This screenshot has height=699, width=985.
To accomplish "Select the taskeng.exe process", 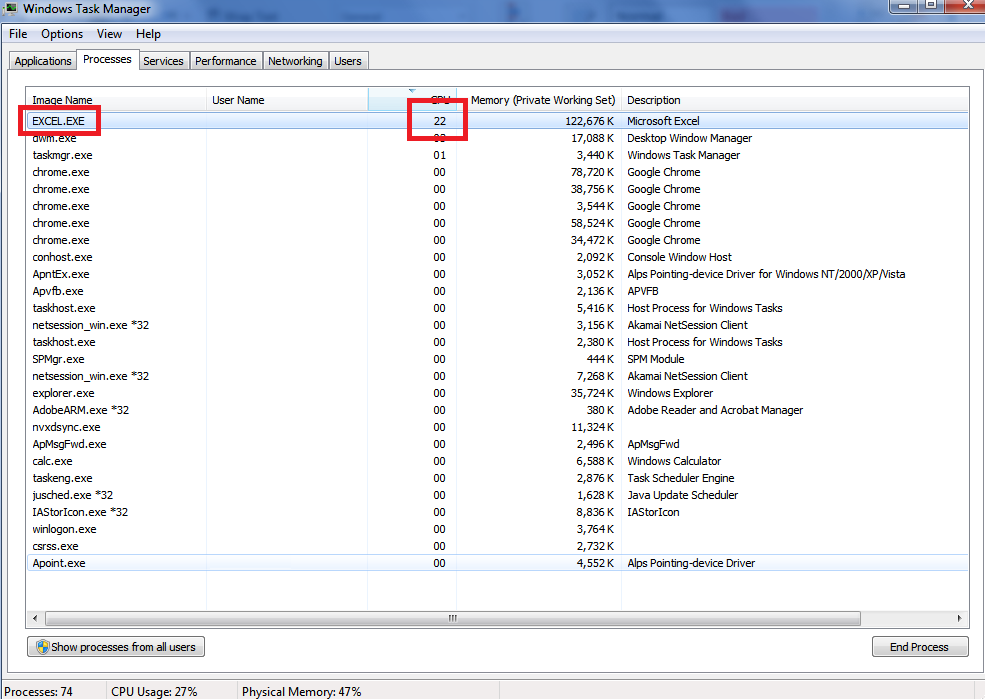I will click(x=497, y=477).
